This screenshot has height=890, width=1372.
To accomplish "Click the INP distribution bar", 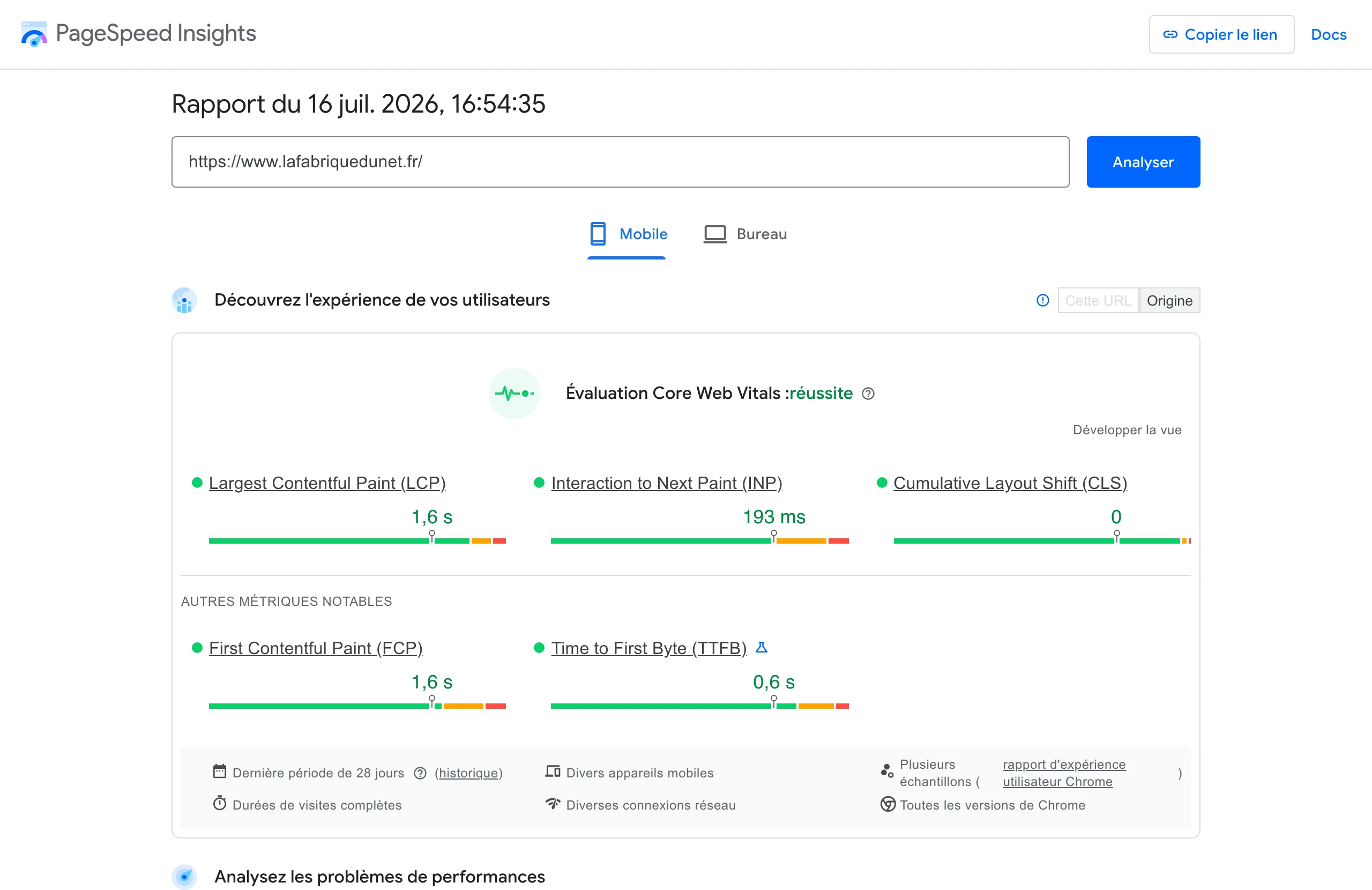I will point(699,540).
